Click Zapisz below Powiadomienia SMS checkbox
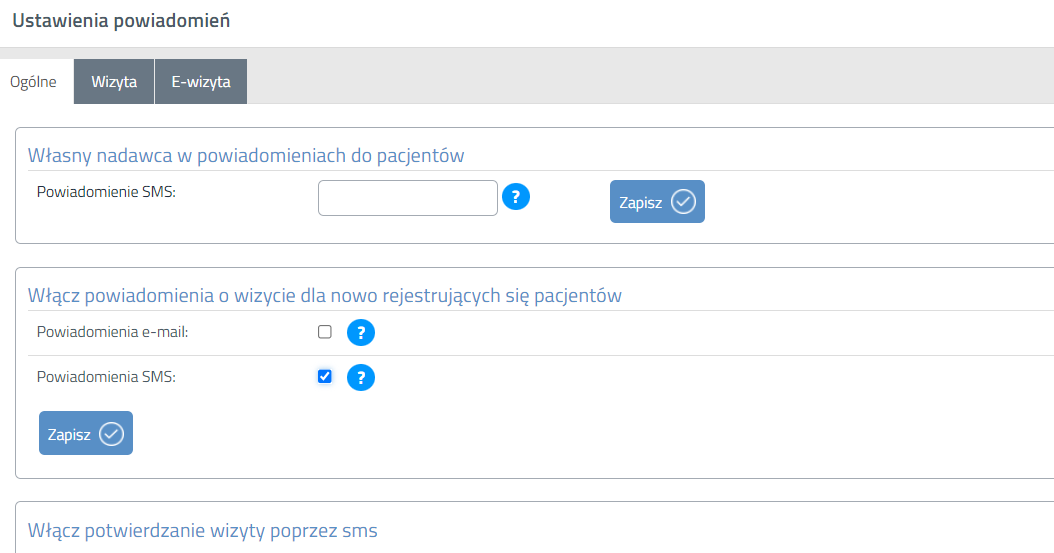Image resolution: width=1054 pixels, height=553 pixels. pyautogui.click(x=86, y=433)
